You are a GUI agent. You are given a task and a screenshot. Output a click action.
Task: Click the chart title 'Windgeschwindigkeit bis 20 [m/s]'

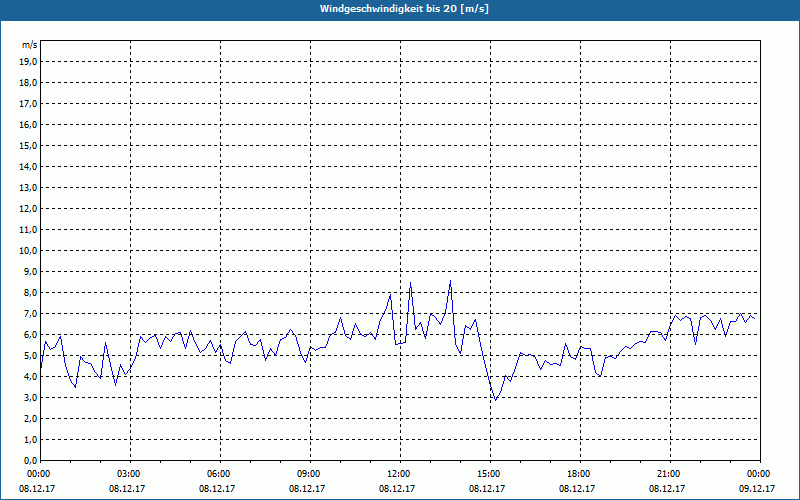tap(404, 9)
